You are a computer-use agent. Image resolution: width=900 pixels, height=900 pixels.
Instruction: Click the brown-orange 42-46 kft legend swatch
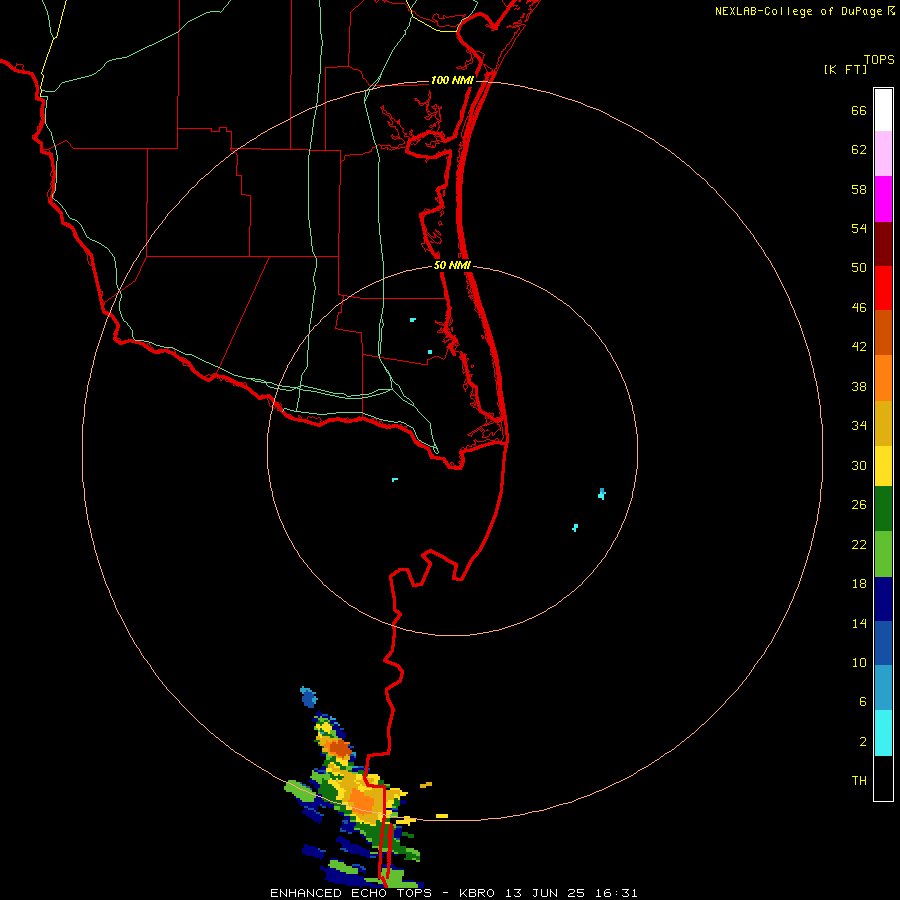click(x=883, y=332)
